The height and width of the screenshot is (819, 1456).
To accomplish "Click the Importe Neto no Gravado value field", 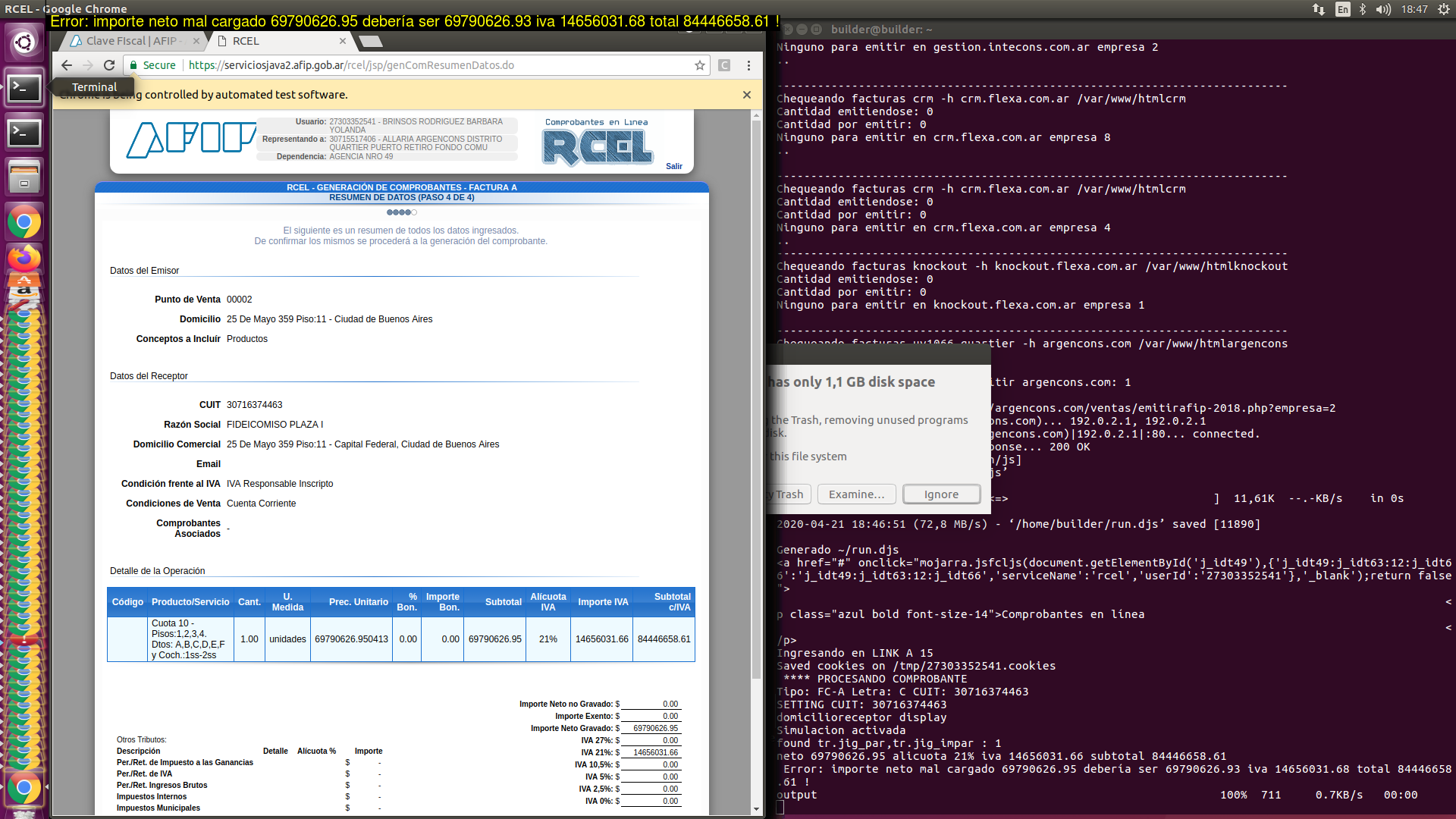I will coord(651,704).
